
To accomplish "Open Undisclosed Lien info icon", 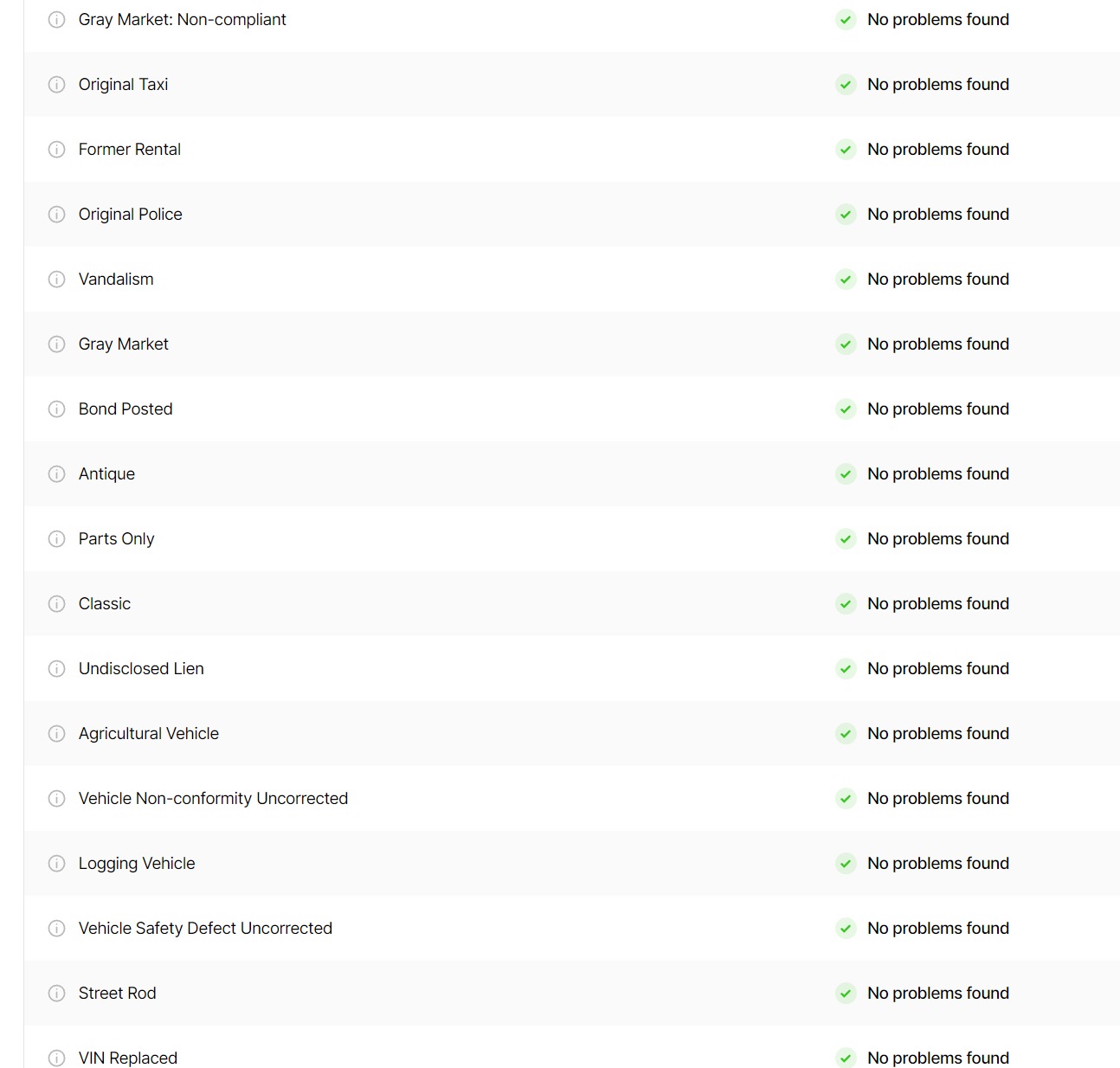I will click(56, 669).
